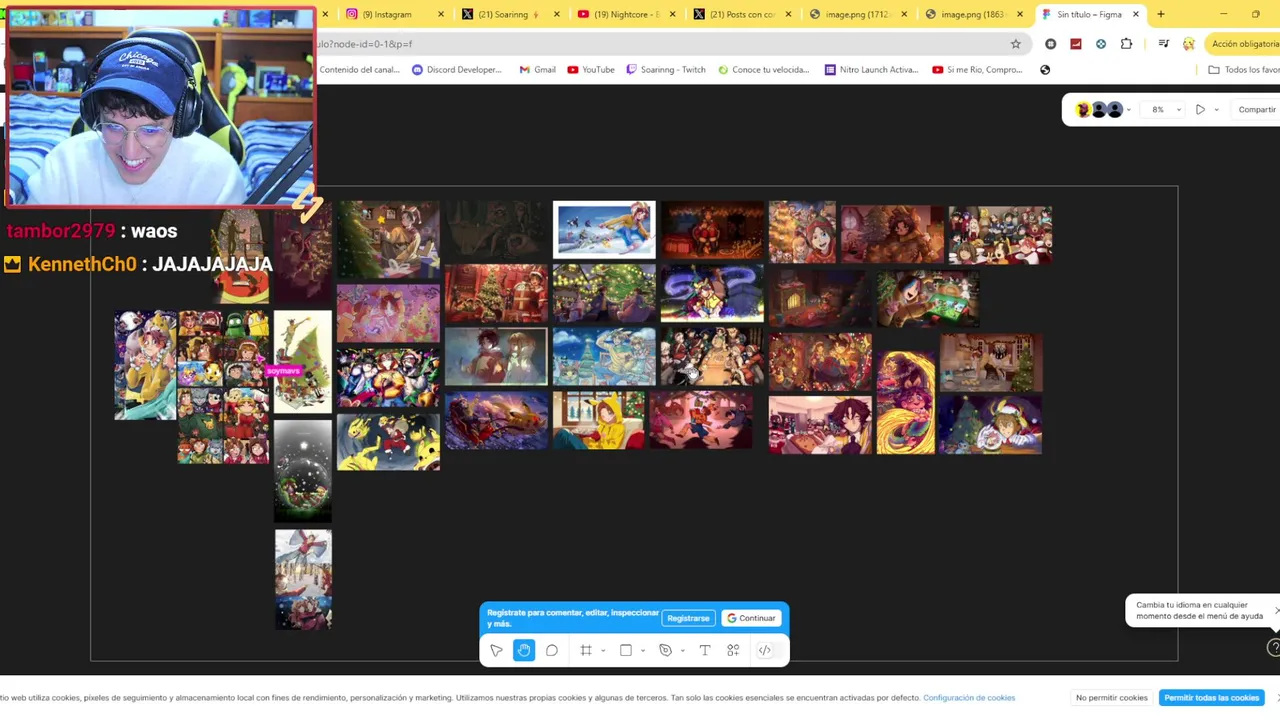Select the Rectangle shape tool
The height and width of the screenshot is (720, 1280).
[x=626, y=650]
